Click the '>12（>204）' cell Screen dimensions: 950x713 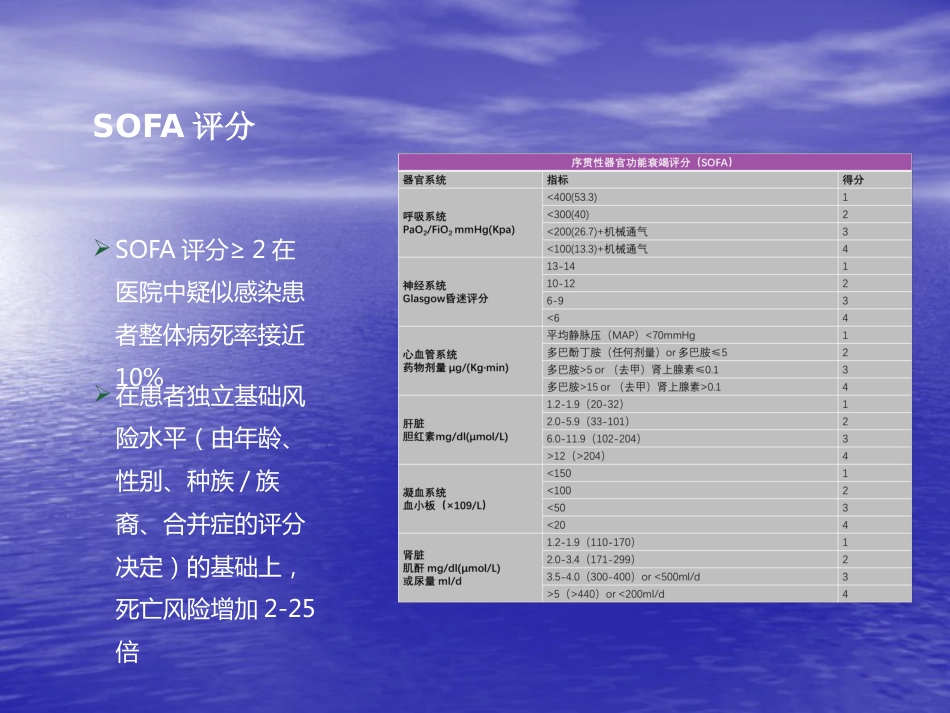click(x=689, y=456)
